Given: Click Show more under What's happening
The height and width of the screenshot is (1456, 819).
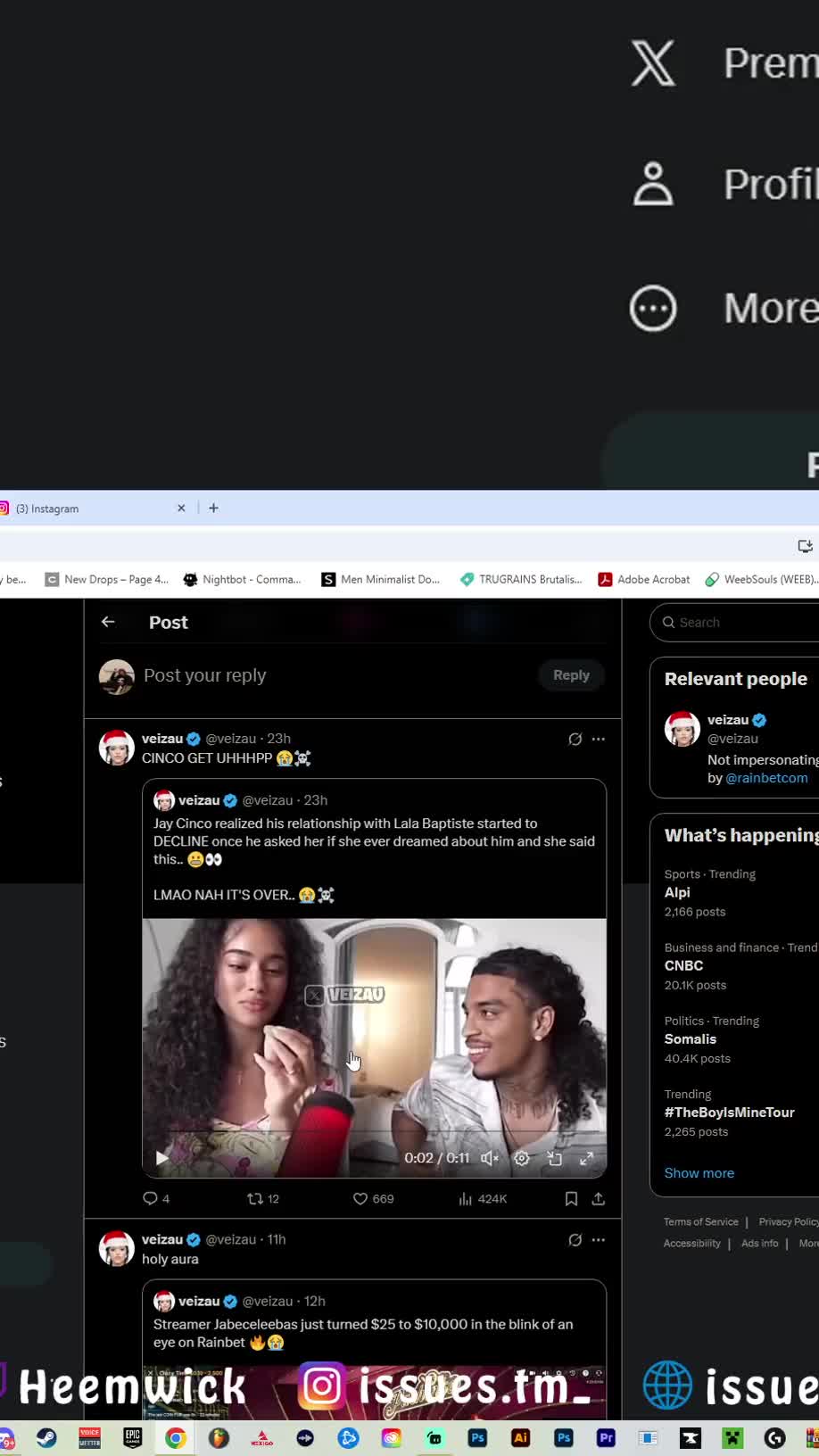Looking at the screenshot, I should tap(699, 1173).
